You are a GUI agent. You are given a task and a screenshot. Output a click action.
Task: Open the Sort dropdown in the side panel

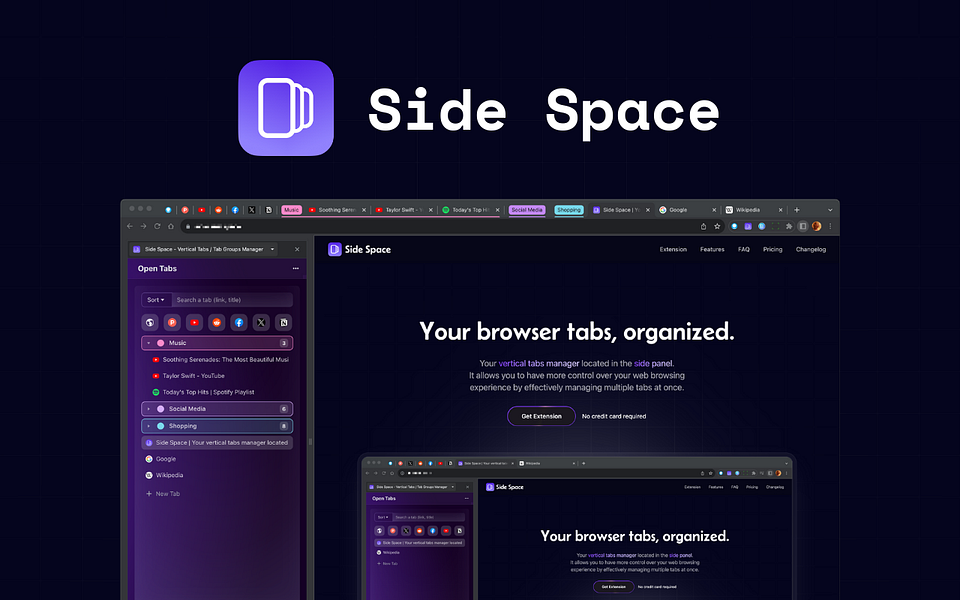pyautogui.click(x=155, y=299)
